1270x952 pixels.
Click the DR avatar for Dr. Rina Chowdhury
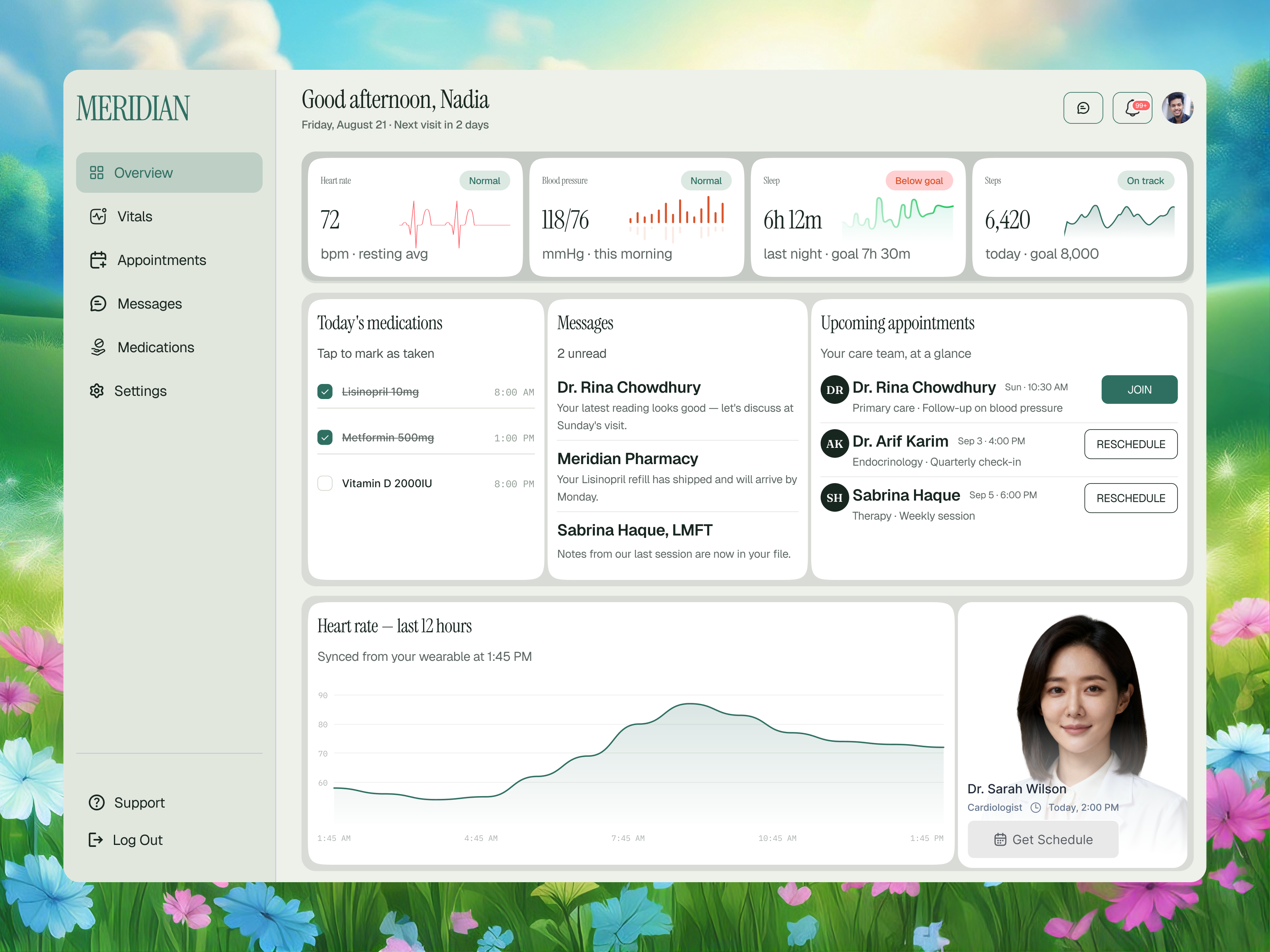(x=834, y=390)
